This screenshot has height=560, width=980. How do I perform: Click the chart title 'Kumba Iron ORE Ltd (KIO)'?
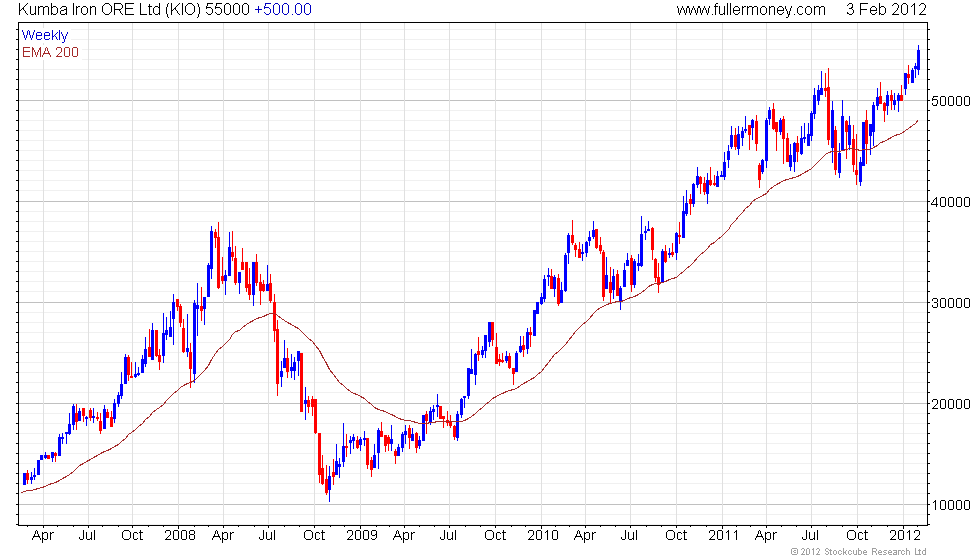[110, 10]
